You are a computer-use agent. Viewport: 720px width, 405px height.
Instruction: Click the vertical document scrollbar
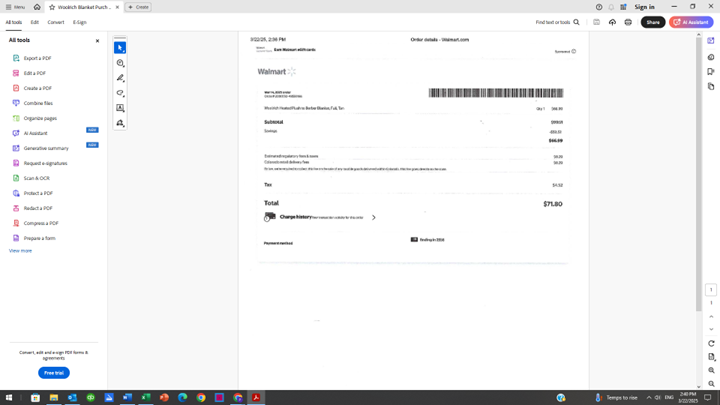tap(698, 174)
